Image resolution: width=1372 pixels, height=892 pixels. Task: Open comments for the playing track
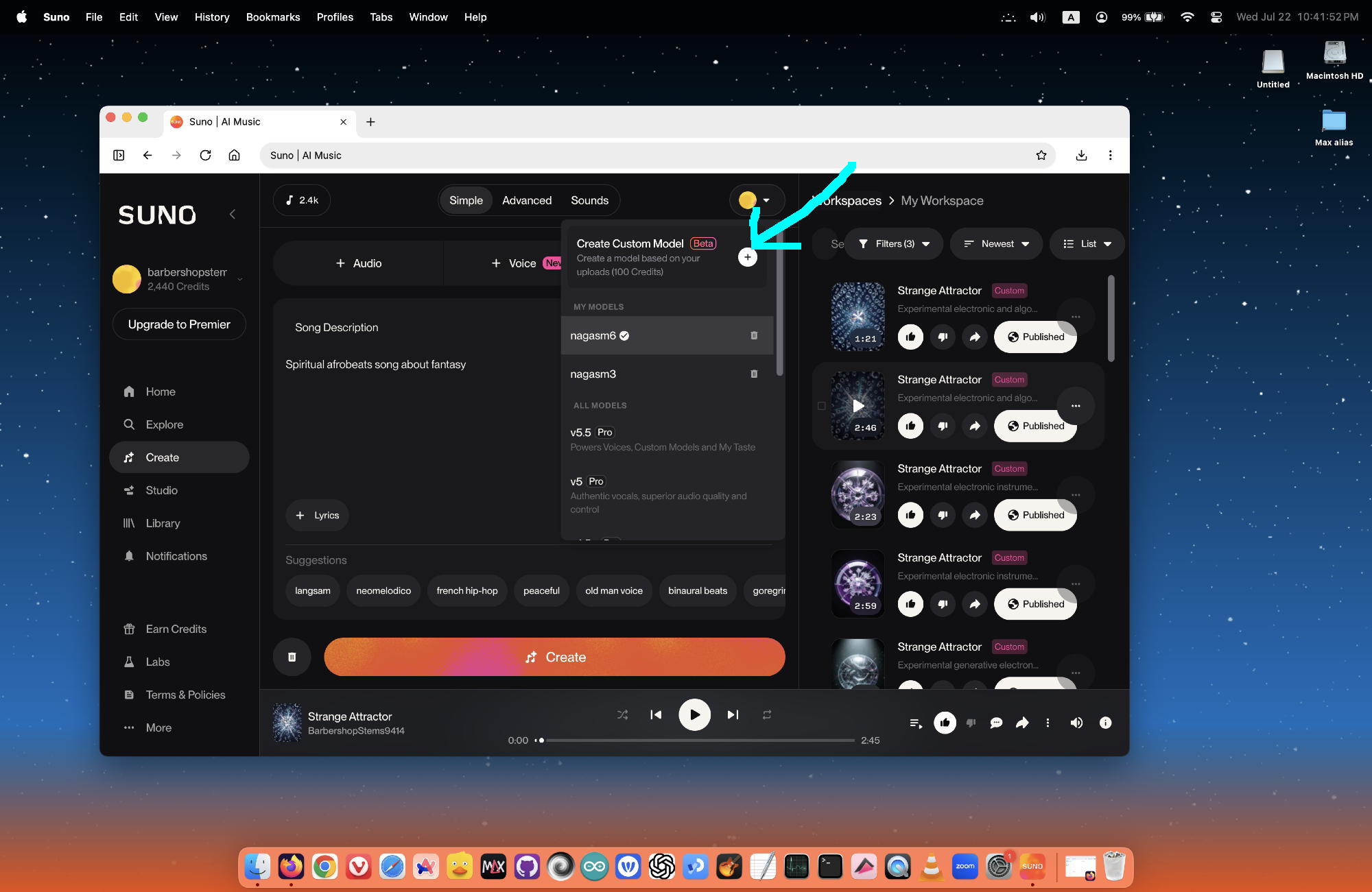pyautogui.click(x=996, y=723)
